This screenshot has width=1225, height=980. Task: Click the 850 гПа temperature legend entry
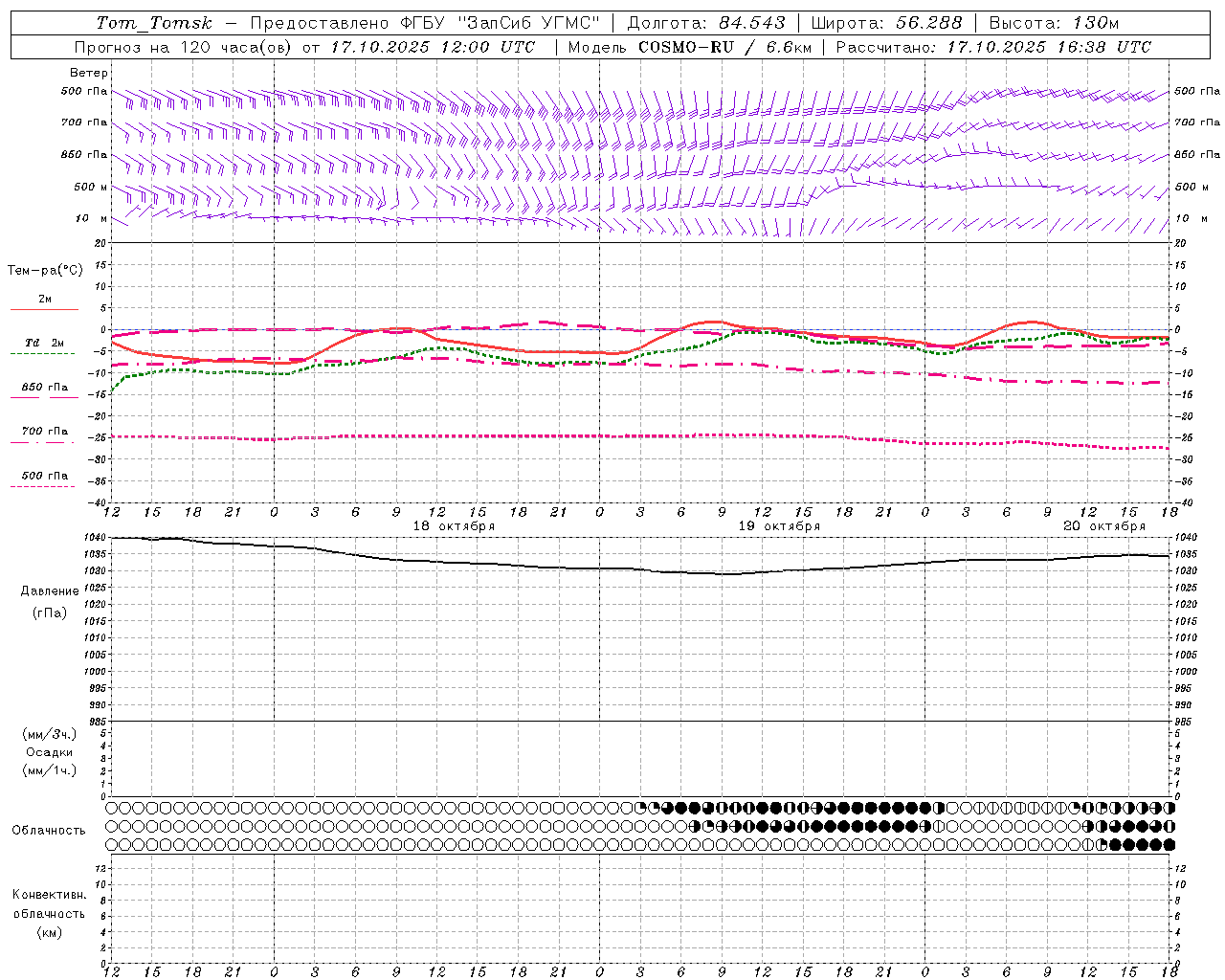coord(45,388)
